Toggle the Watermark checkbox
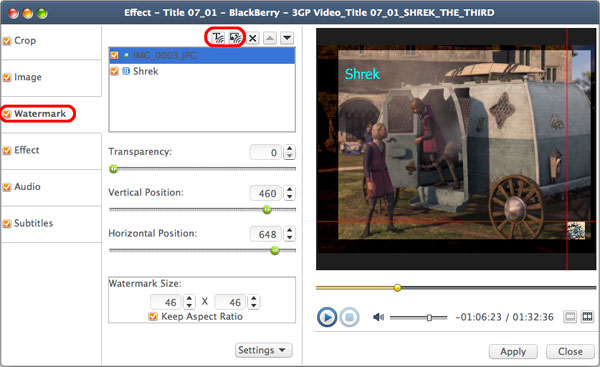 (7, 114)
